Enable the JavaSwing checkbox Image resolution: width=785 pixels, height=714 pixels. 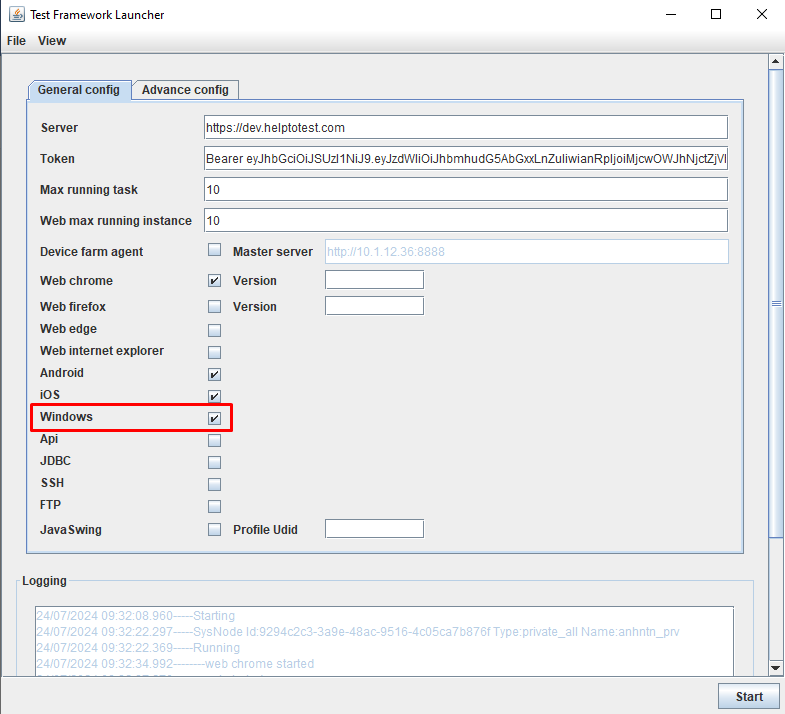[214, 529]
